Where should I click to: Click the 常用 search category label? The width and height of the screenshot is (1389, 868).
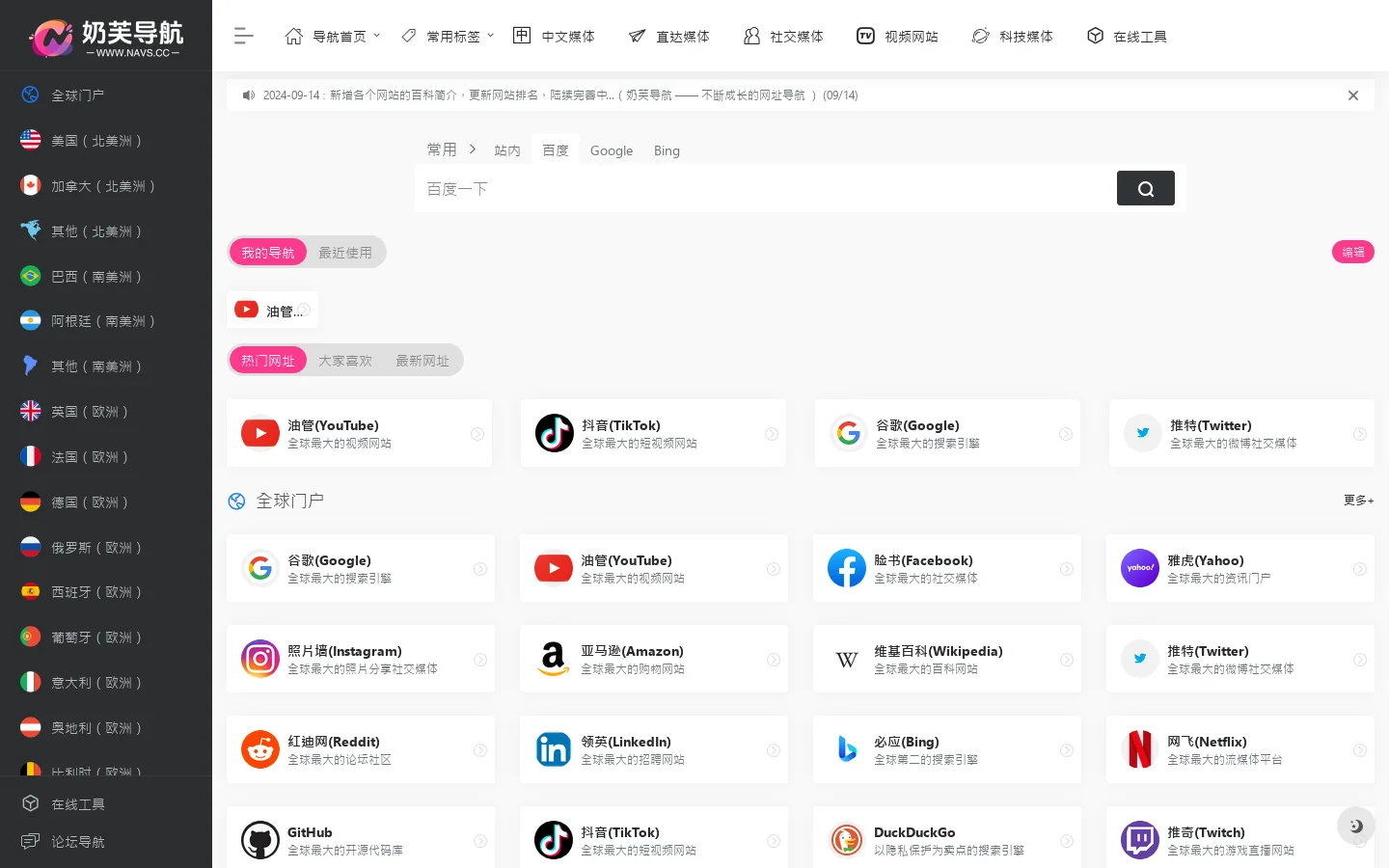pyautogui.click(x=442, y=149)
